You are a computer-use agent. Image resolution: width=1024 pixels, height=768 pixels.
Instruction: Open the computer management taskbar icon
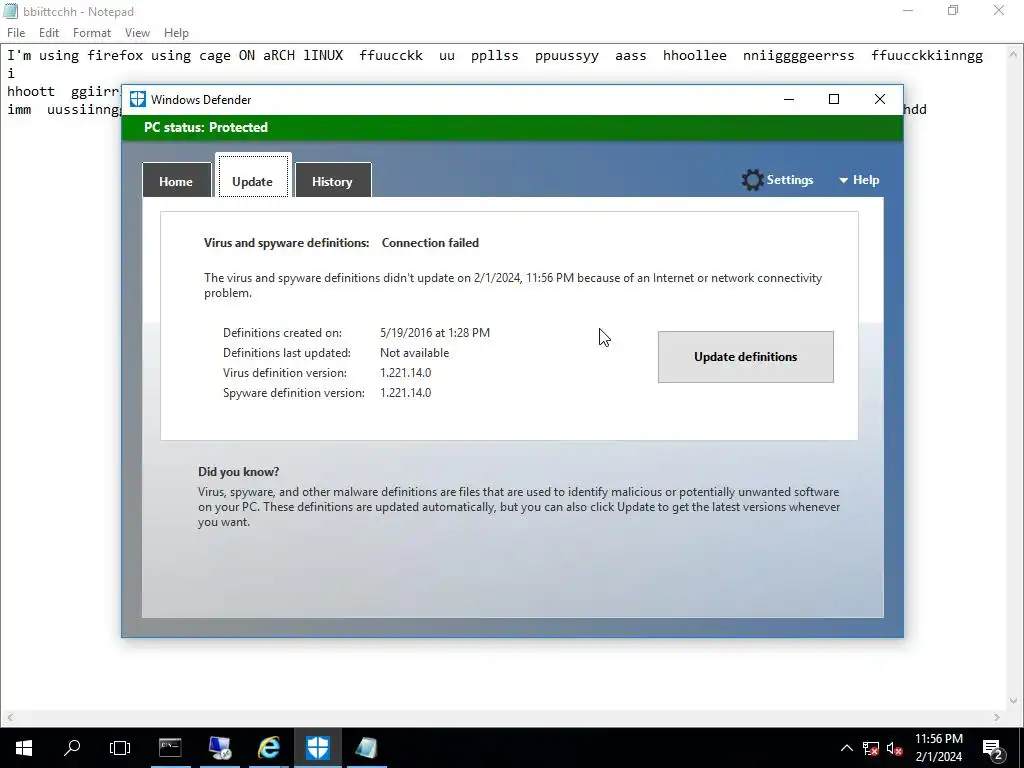[219, 748]
